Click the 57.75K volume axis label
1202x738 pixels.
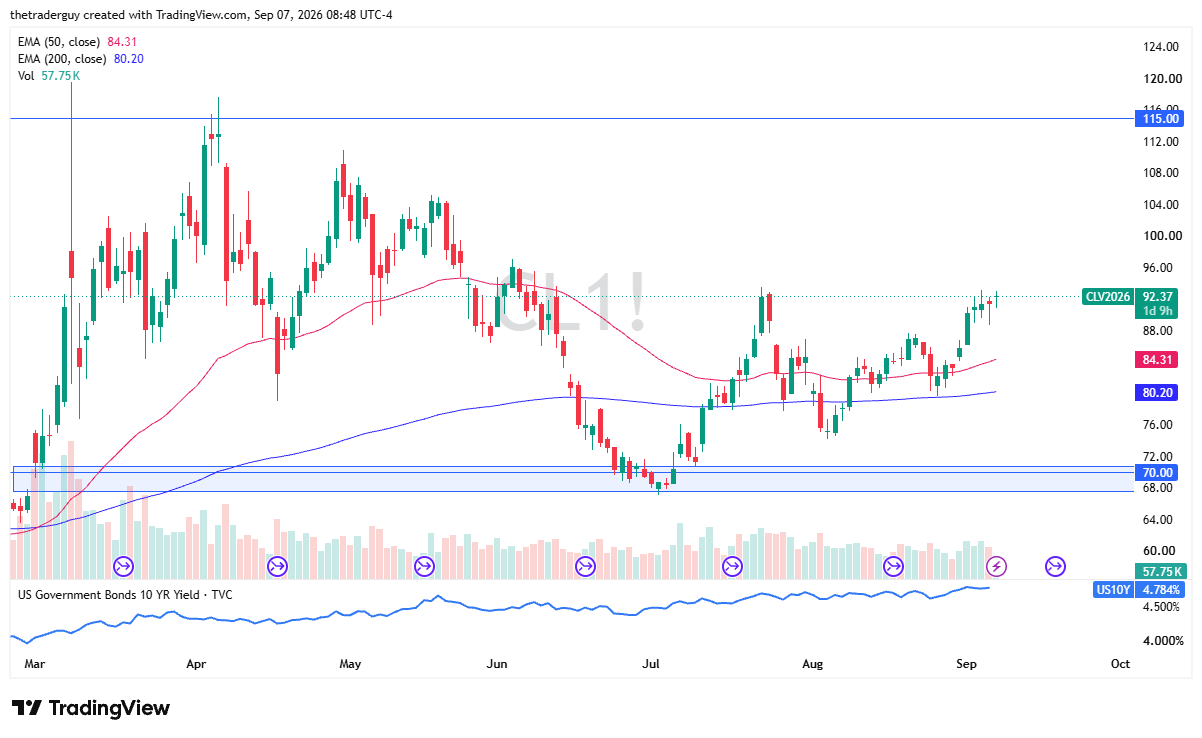tap(1161, 571)
